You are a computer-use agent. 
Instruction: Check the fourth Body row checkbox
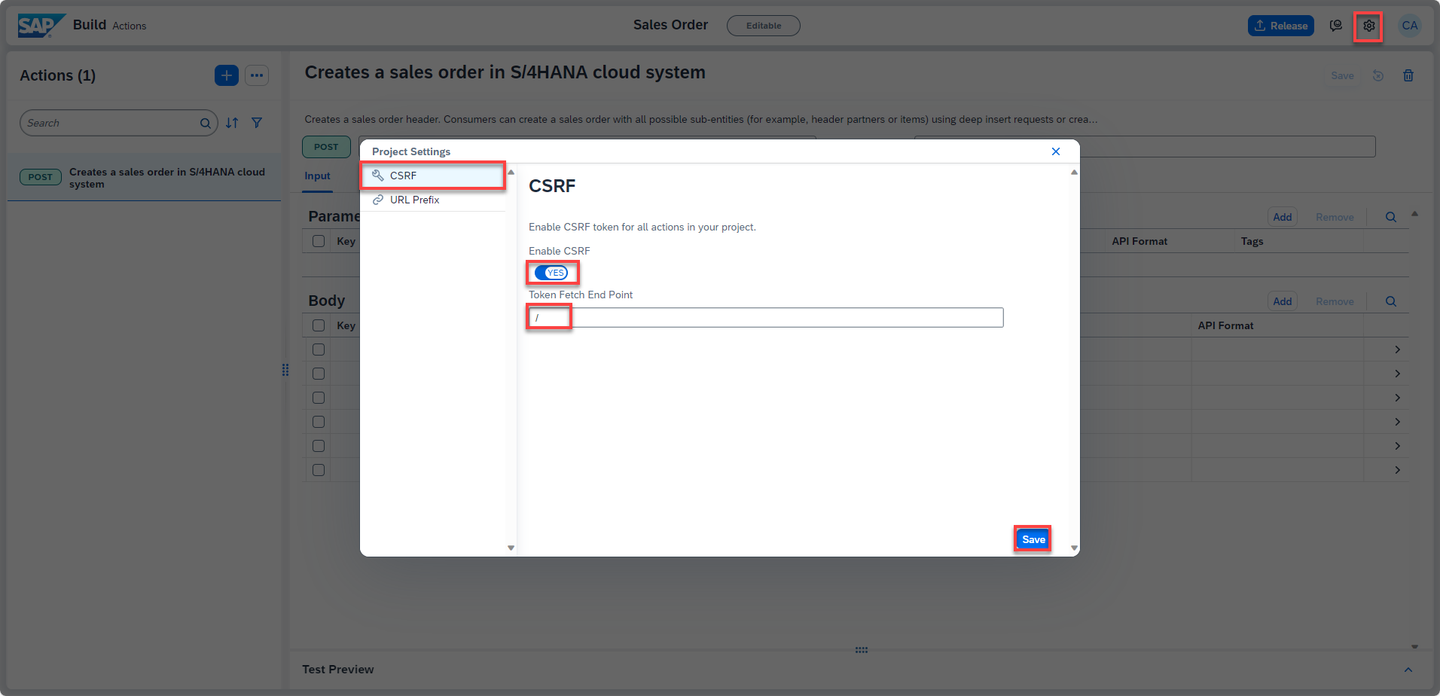[318, 421]
